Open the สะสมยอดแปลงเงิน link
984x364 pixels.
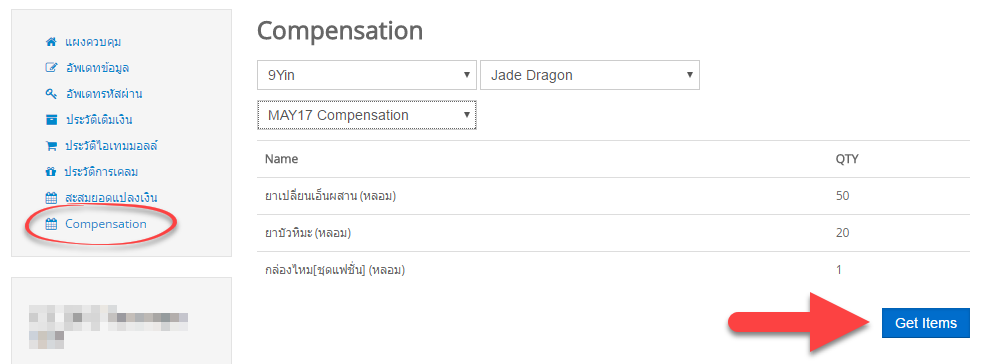tap(111, 198)
